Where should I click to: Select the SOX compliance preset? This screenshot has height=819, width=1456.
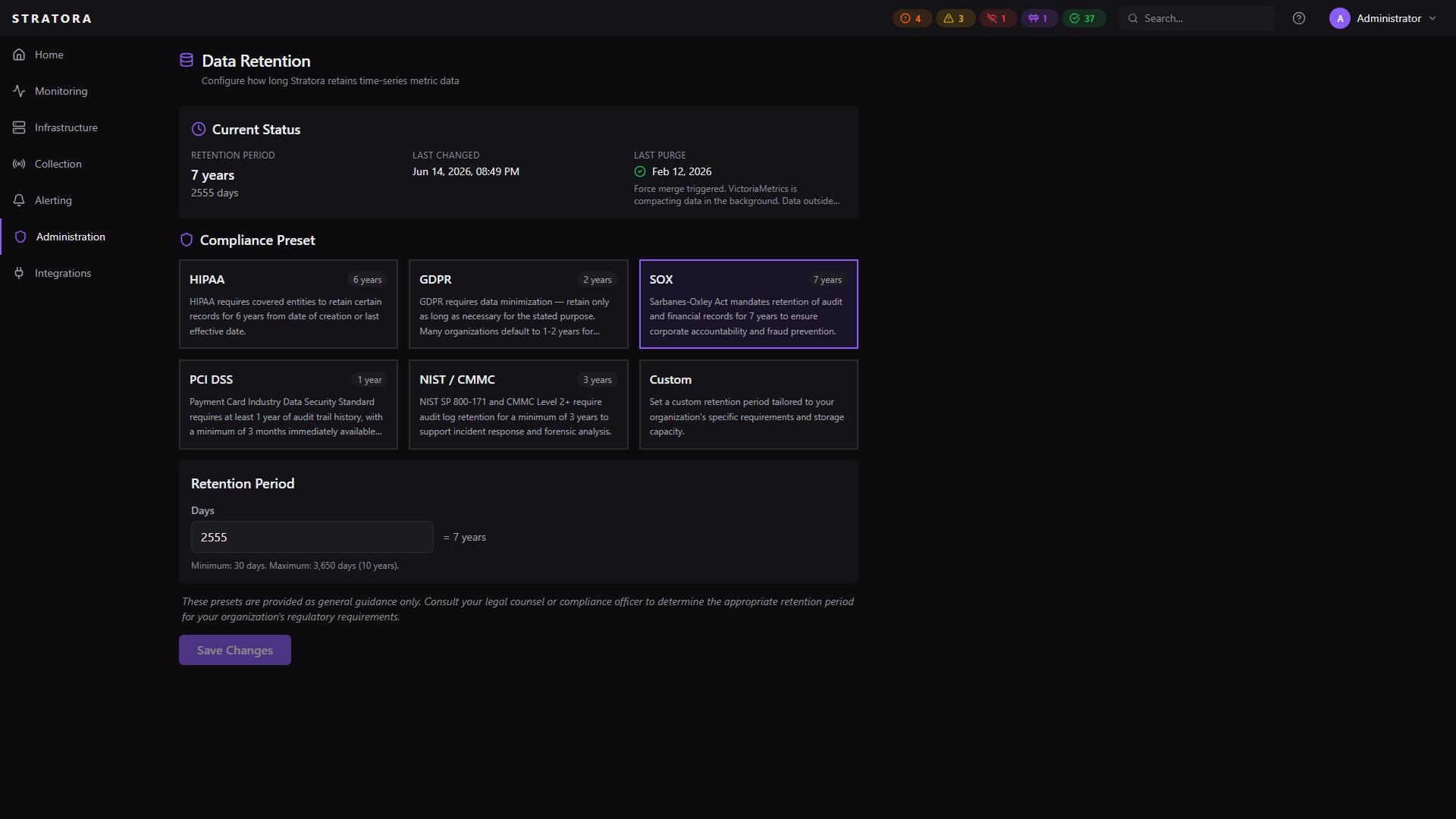pyautogui.click(x=748, y=304)
